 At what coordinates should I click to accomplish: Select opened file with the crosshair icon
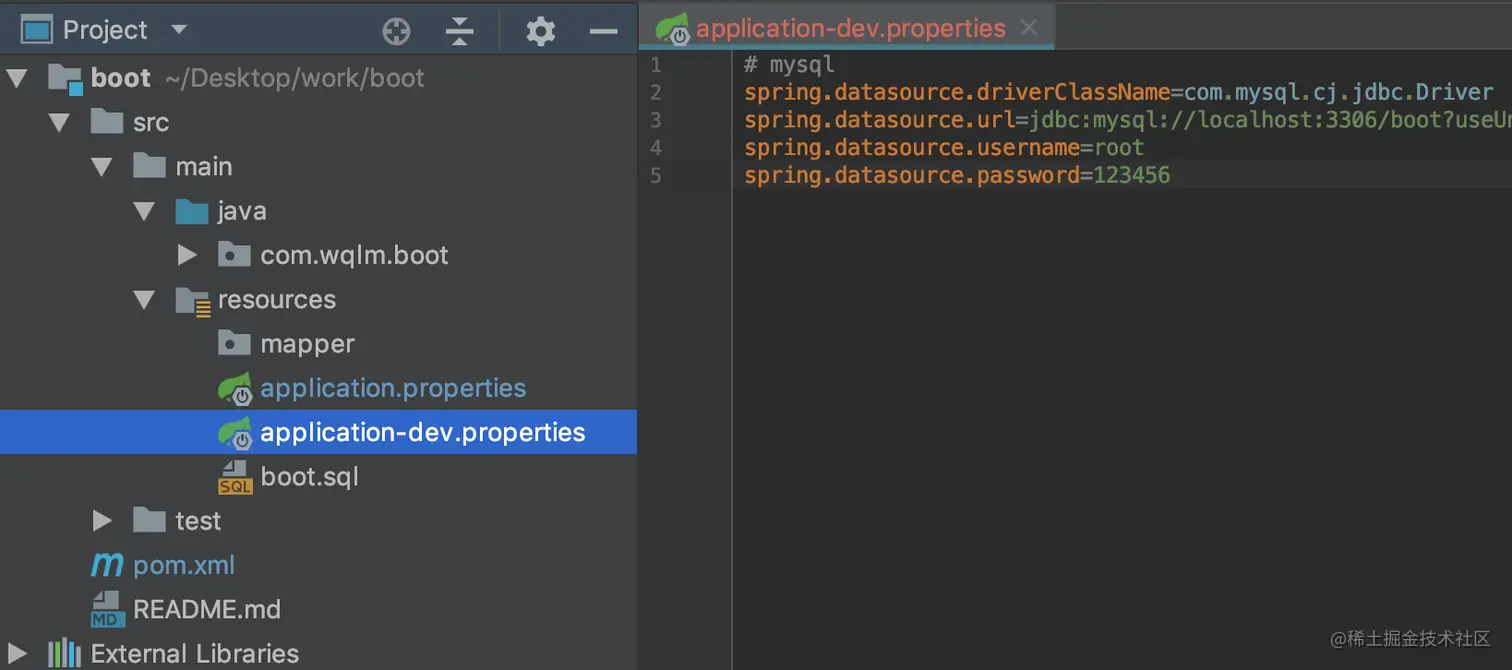click(x=396, y=30)
